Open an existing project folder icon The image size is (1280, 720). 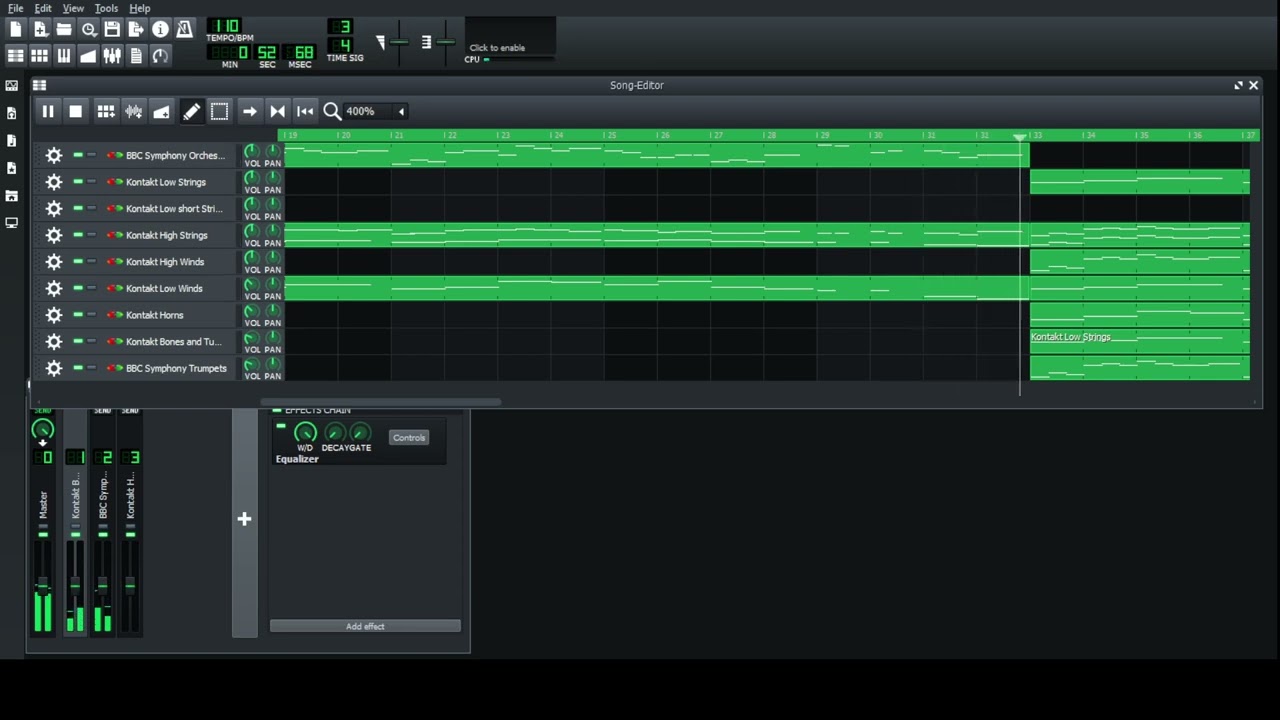(x=64, y=30)
